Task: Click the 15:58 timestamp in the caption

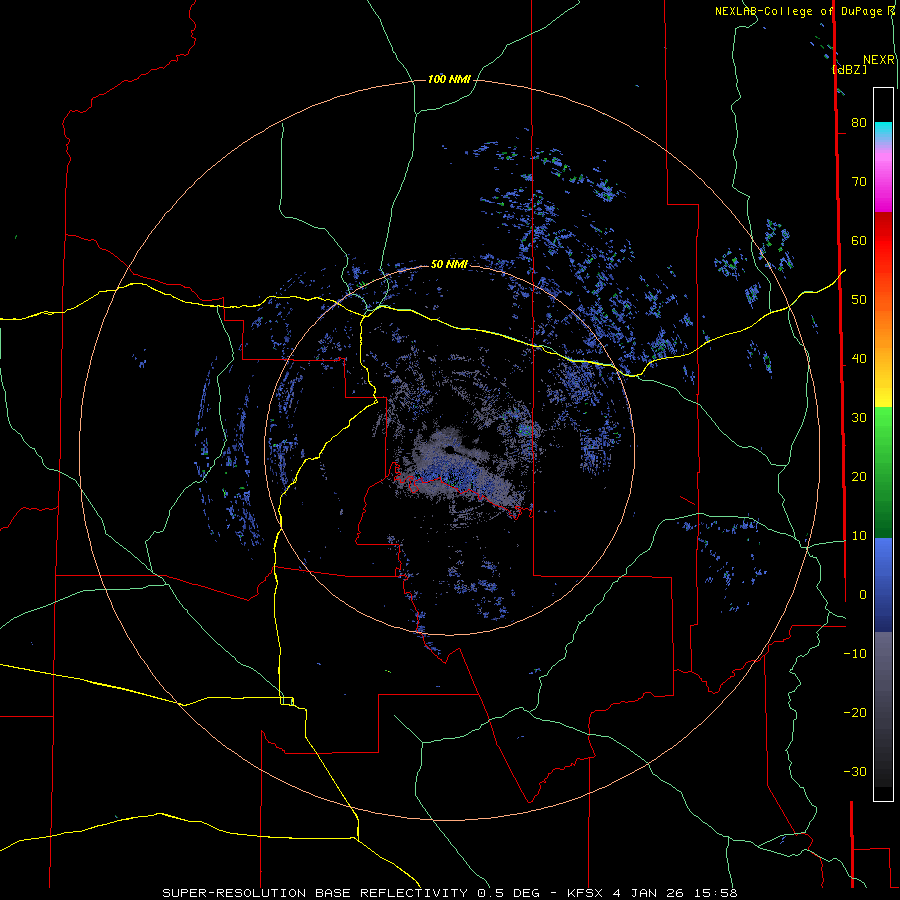Action: [715, 893]
